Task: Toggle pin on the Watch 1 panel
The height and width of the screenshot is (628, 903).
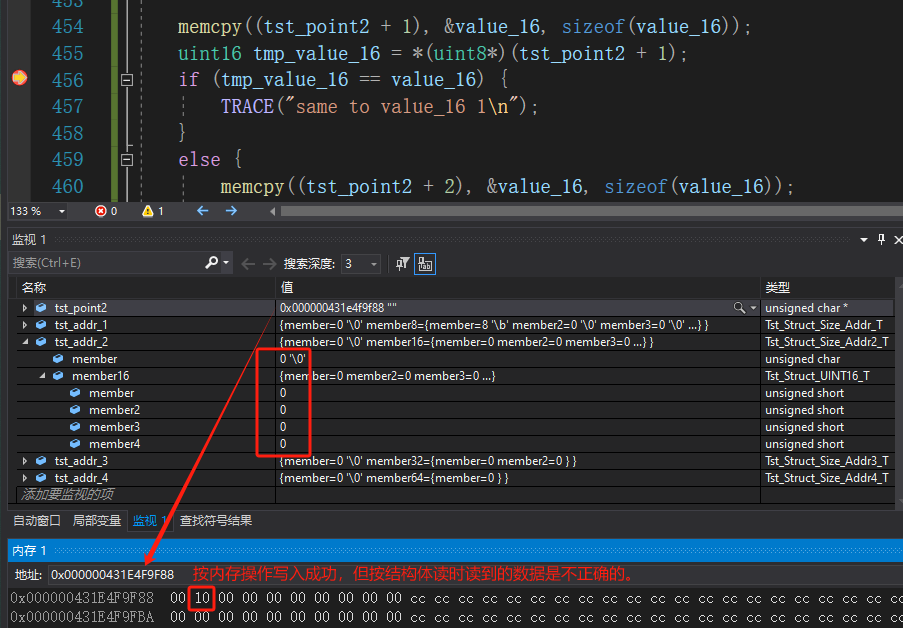Action: click(x=881, y=239)
